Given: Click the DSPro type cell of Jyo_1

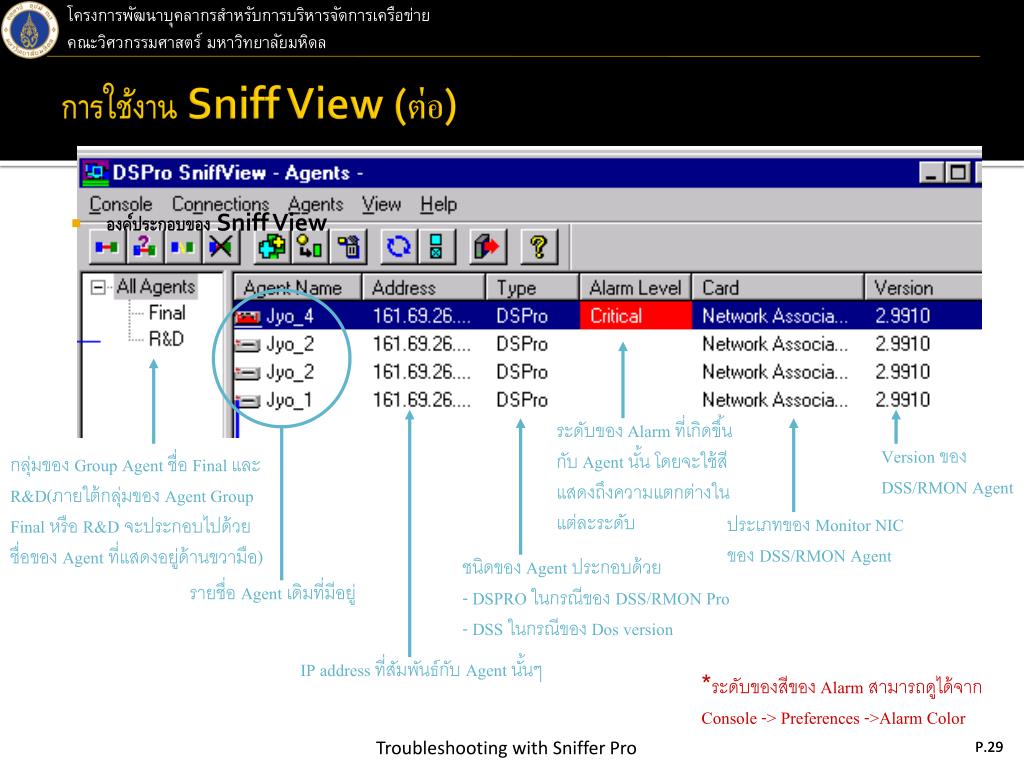Looking at the screenshot, I should pyautogui.click(x=522, y=400).
